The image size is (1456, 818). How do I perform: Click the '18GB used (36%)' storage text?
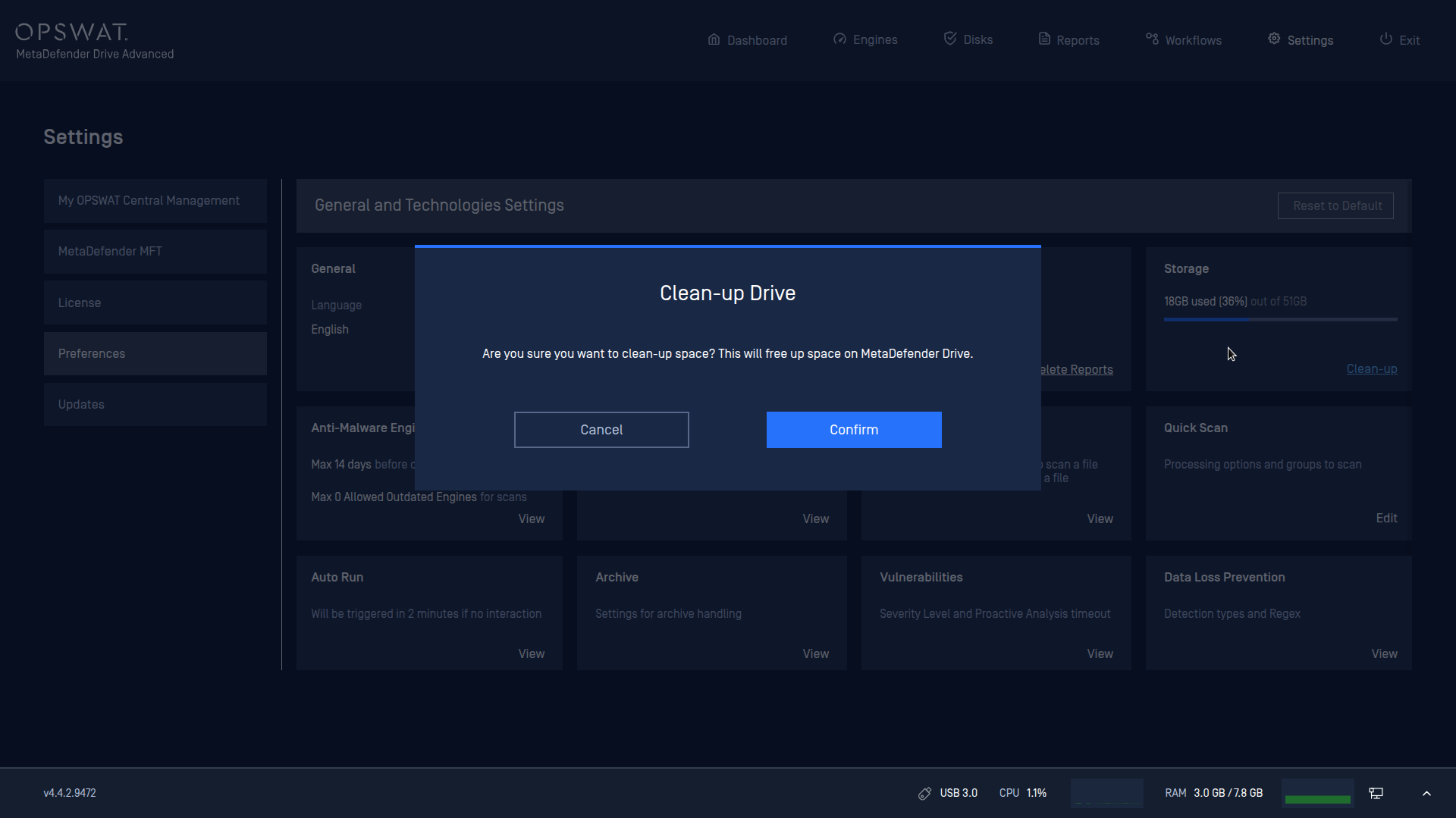pyautogui.click(x=1206, y=302)
